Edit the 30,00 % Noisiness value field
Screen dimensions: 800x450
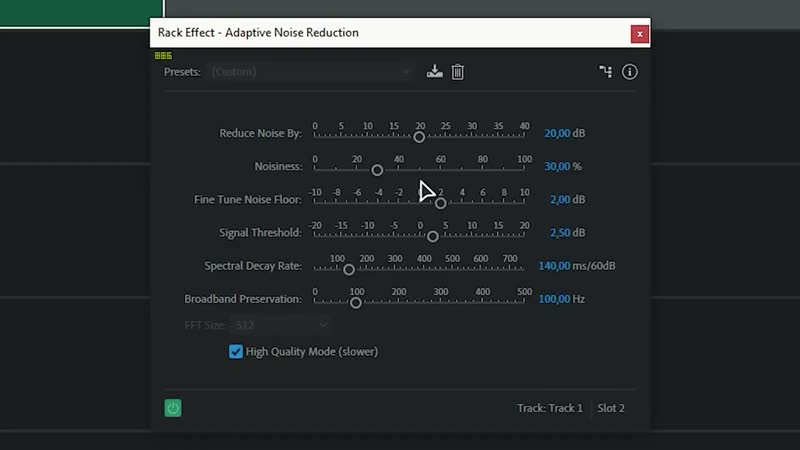pos(557,166)
